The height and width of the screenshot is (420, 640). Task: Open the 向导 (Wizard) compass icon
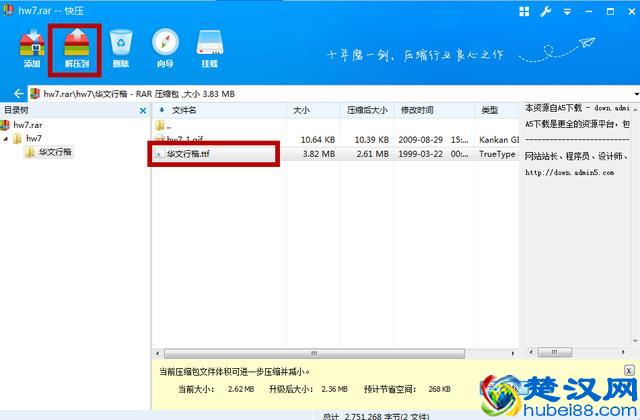165,48
